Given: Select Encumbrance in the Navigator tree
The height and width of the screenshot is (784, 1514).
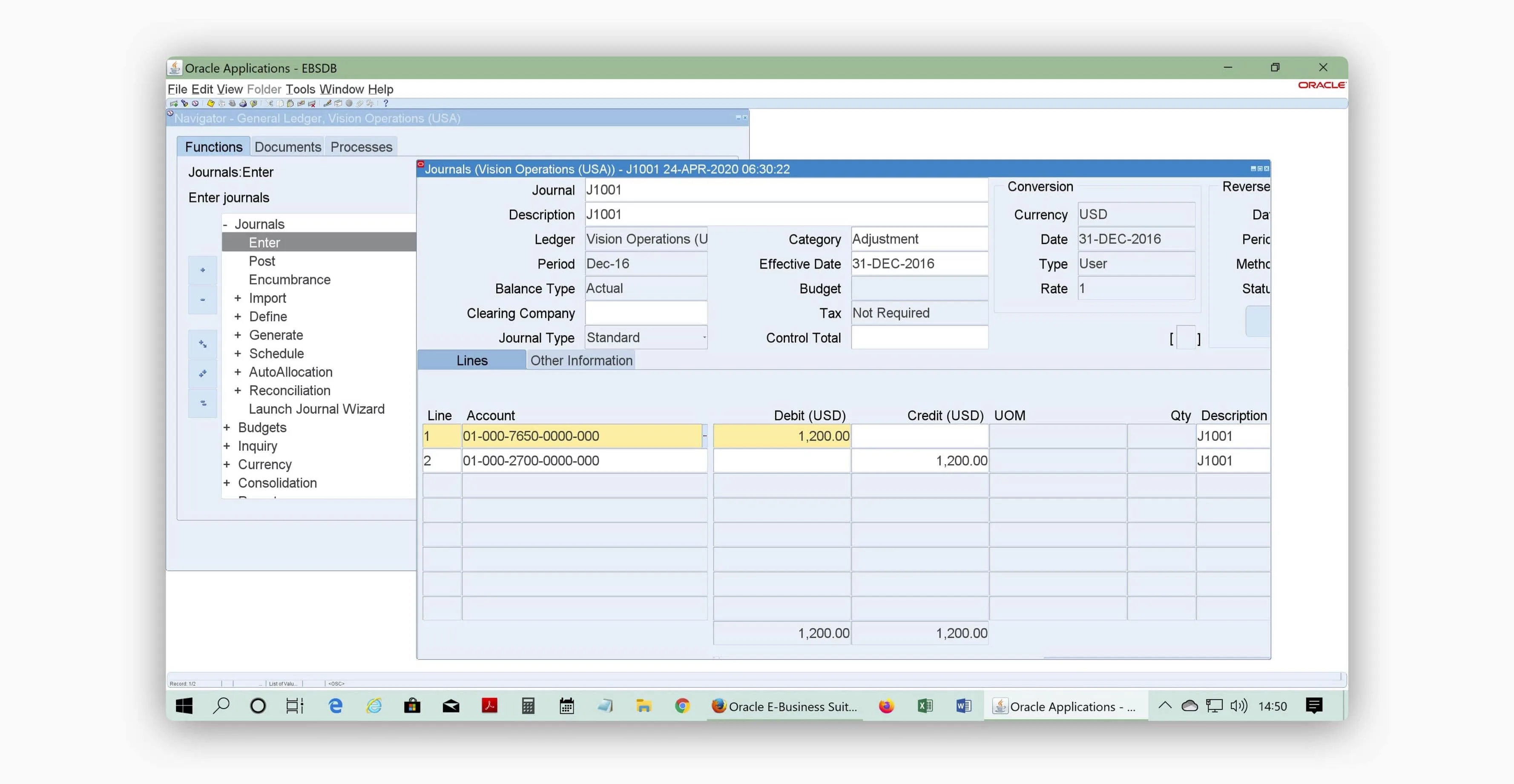Looking at the screenshot, I should 289,280.
